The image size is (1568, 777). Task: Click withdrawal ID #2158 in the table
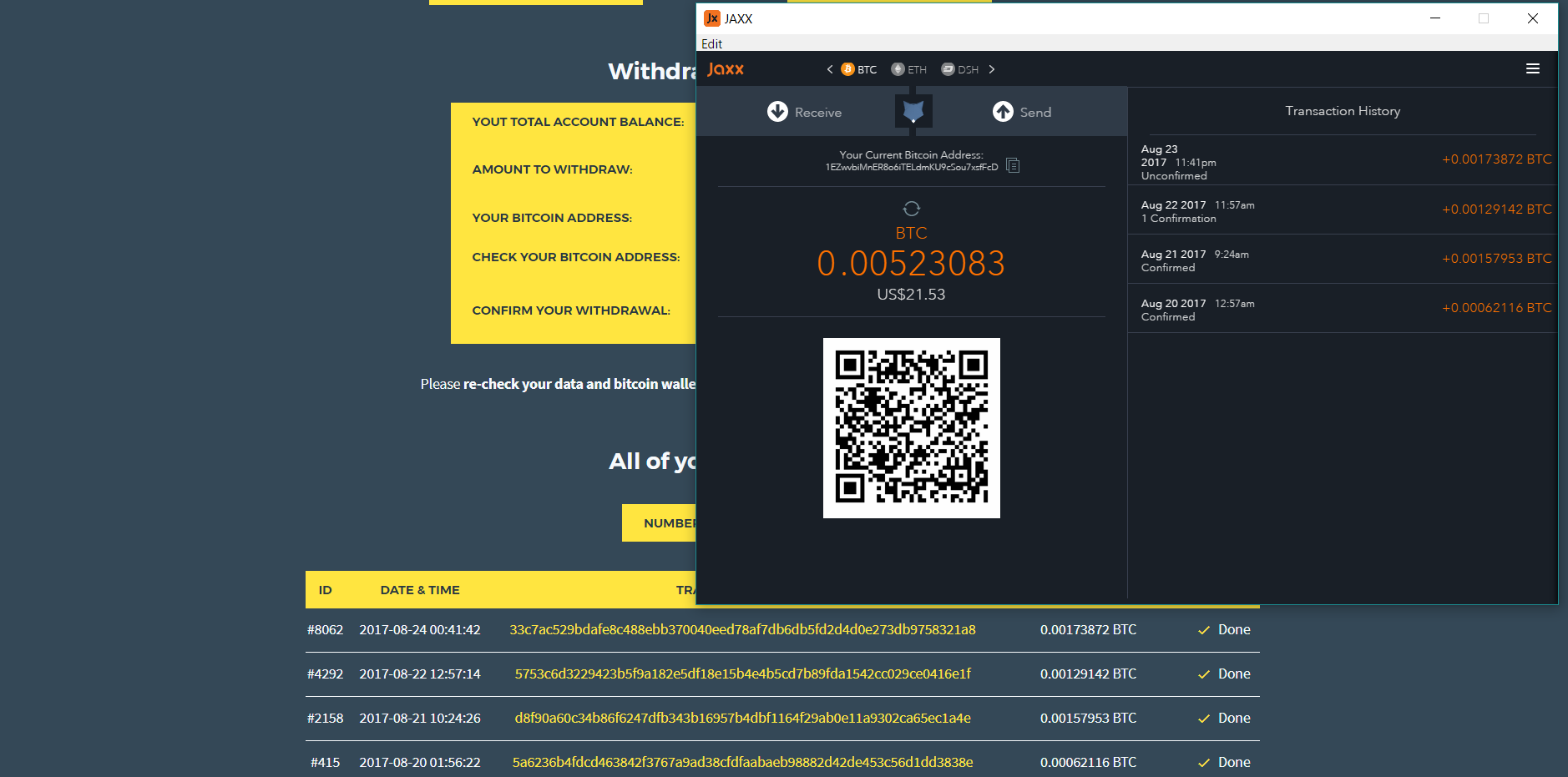(x=325, y=718)
